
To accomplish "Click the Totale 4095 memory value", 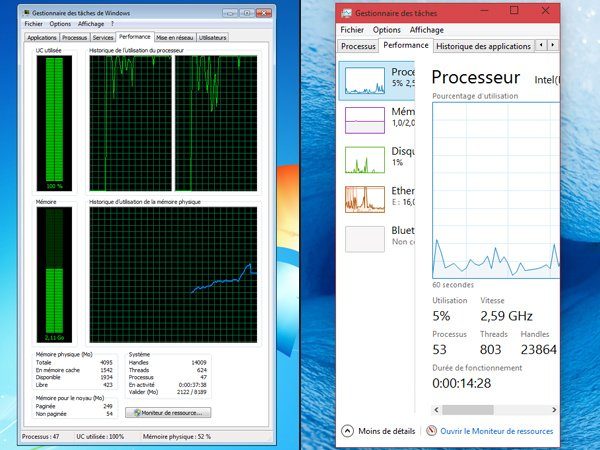I will pyautogui.click(x=106, y=362).
